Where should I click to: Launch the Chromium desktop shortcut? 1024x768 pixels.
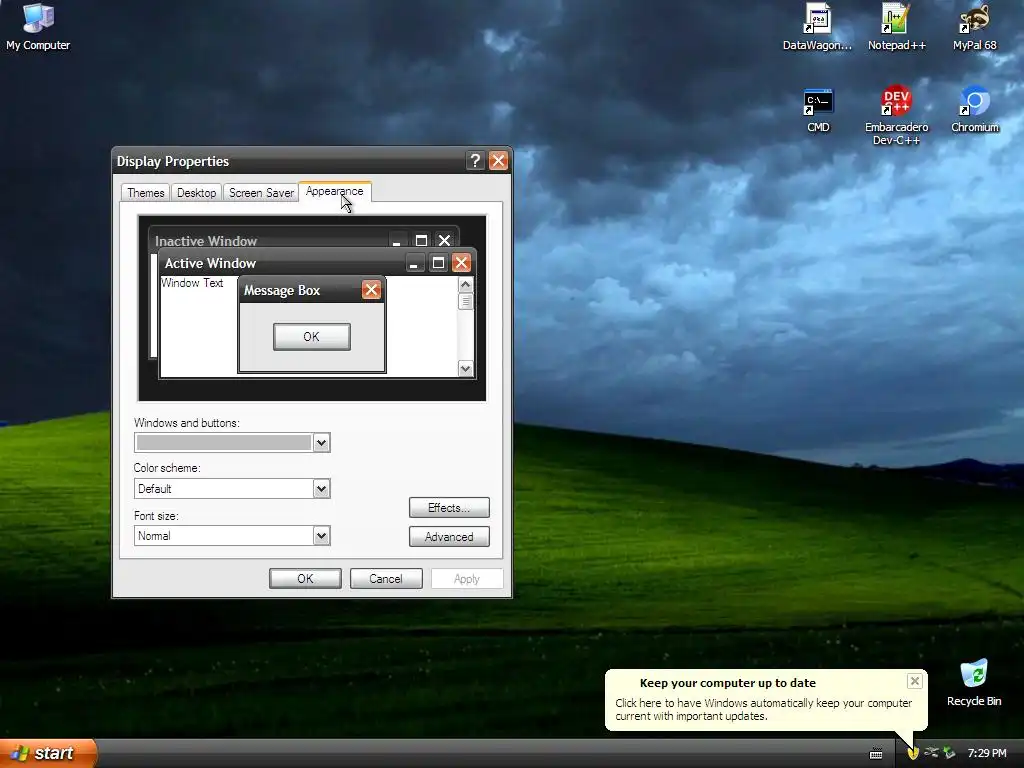pyautogui.click(x=974, y=110)
